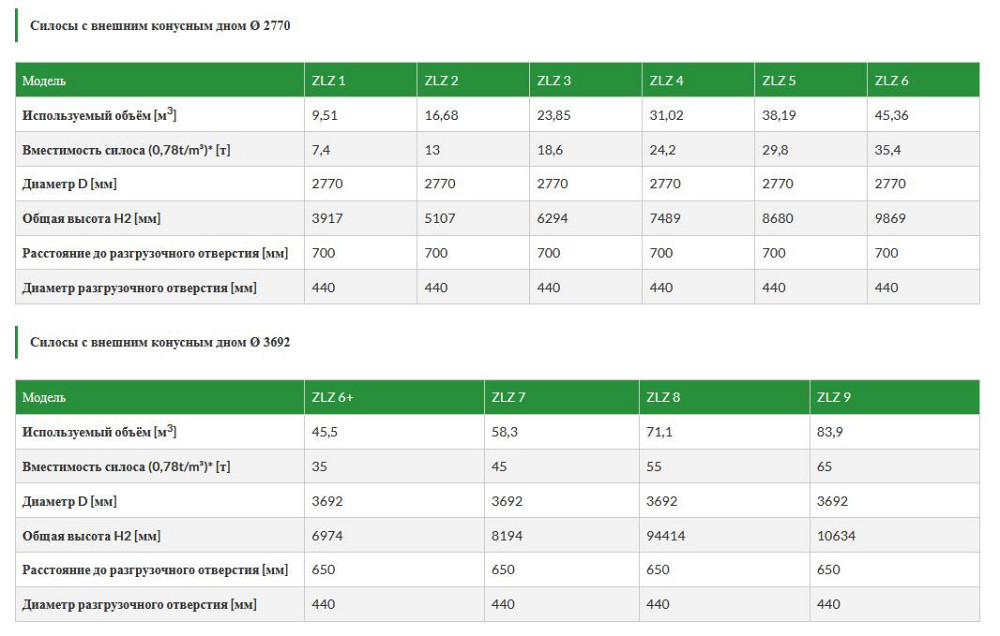Click the 9869 total height value
Viewport: 1000px width, 636px height.
[891, 219]
